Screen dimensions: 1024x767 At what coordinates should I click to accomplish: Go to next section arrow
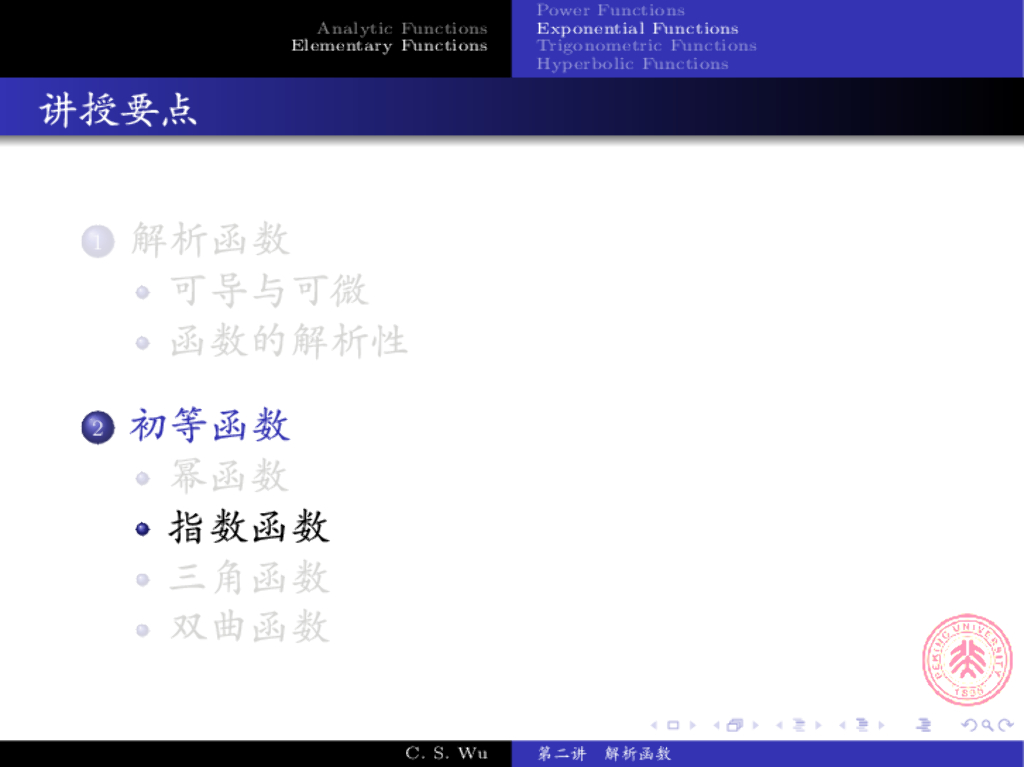pos(882,725)
